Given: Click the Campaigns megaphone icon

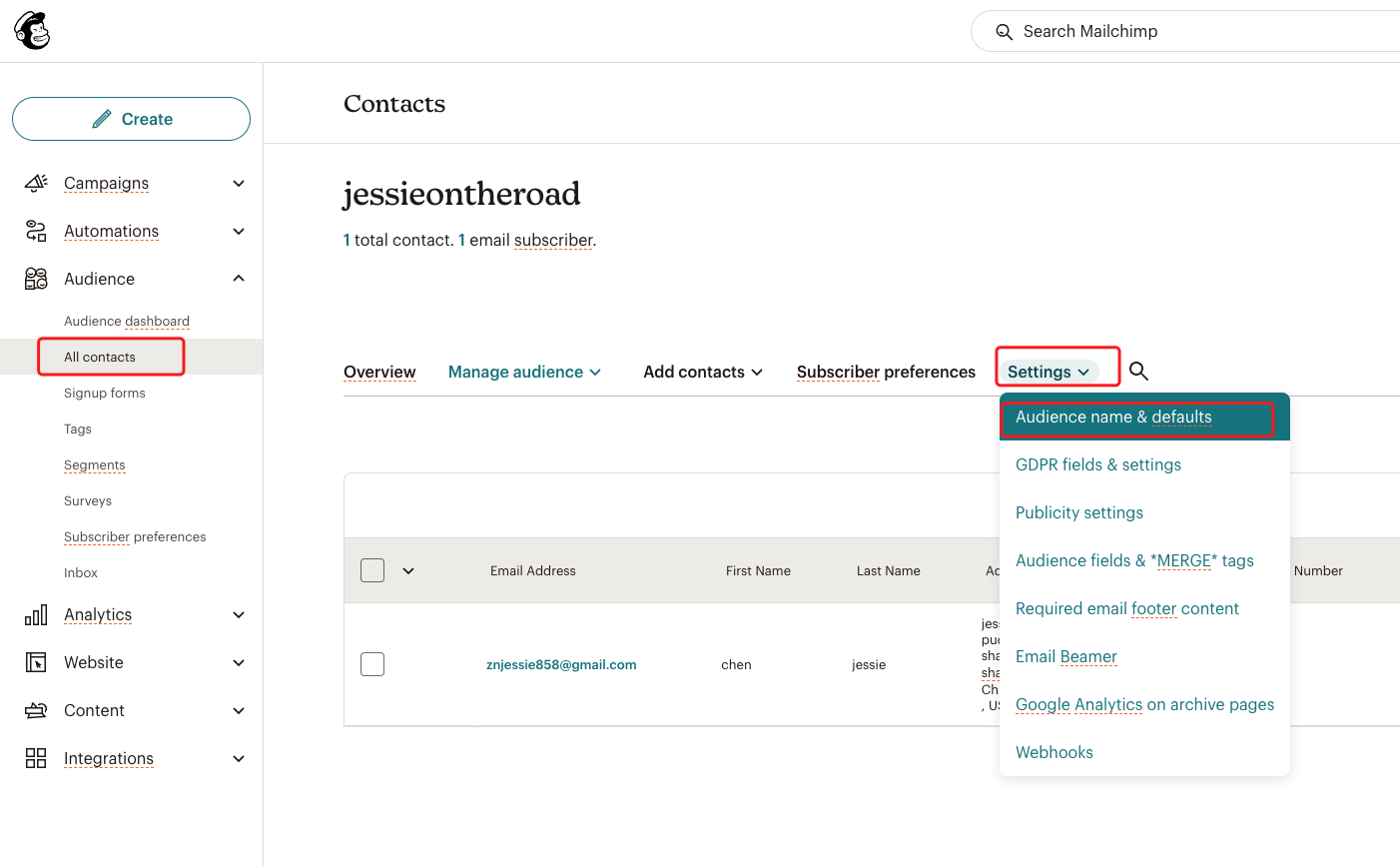Looking at the screenshot, I should pos(36,183).
